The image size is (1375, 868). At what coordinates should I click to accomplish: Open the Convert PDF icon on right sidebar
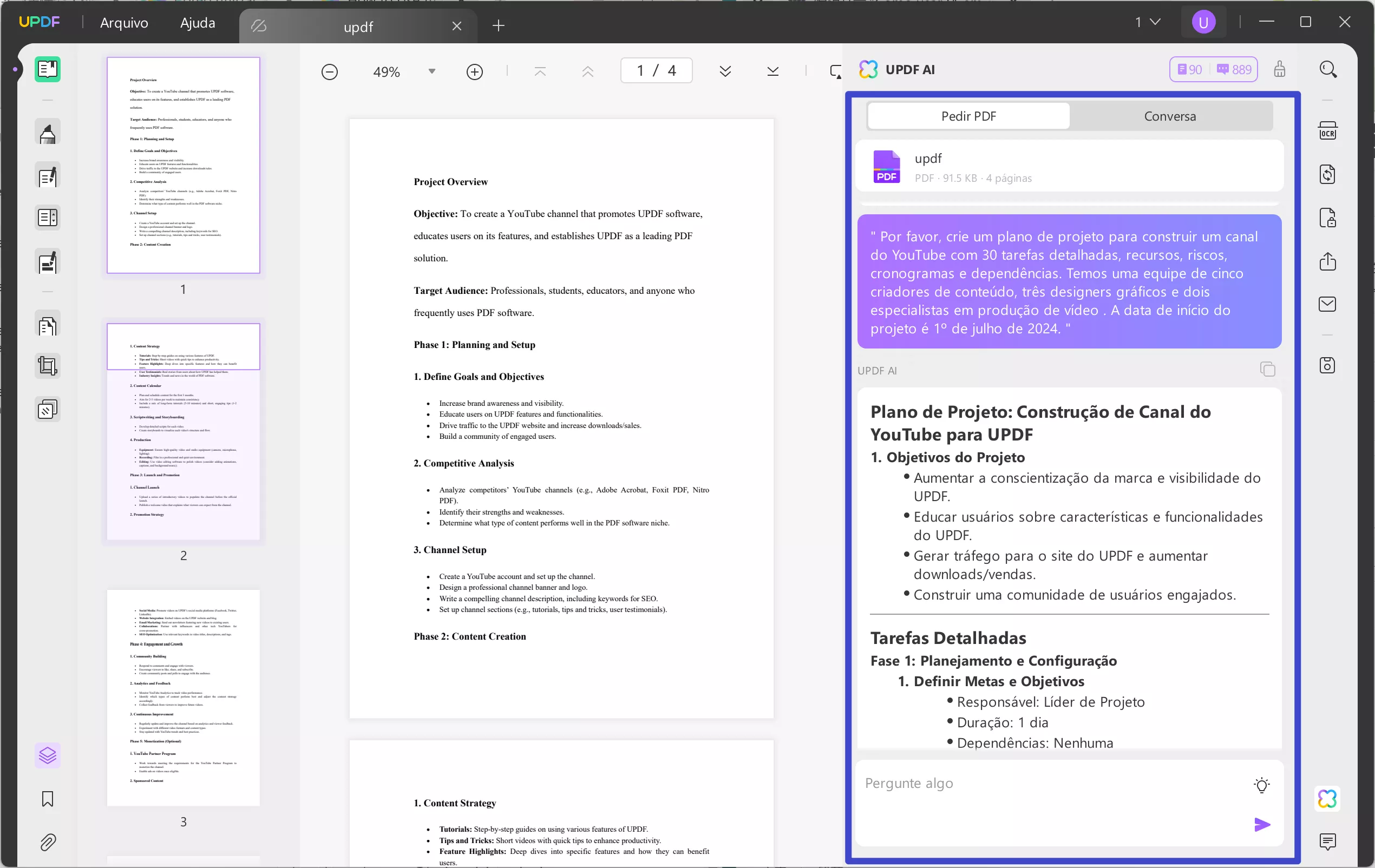click(1328, 174)
